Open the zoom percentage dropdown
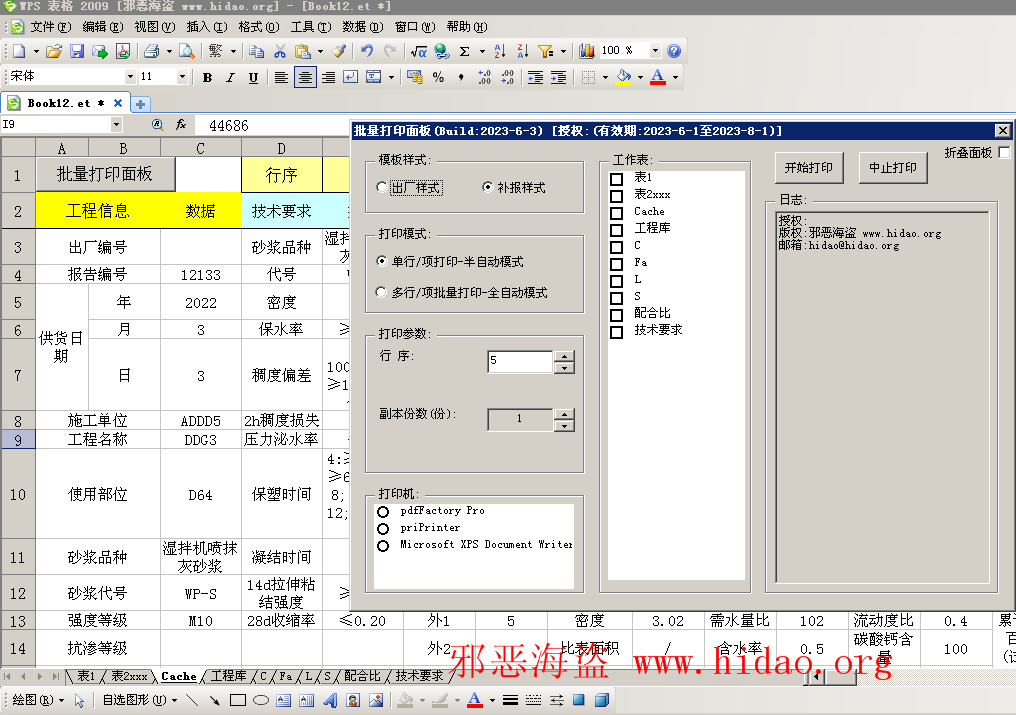The width and height of the screenshot is (1016, 715). [x=655, y=51]
